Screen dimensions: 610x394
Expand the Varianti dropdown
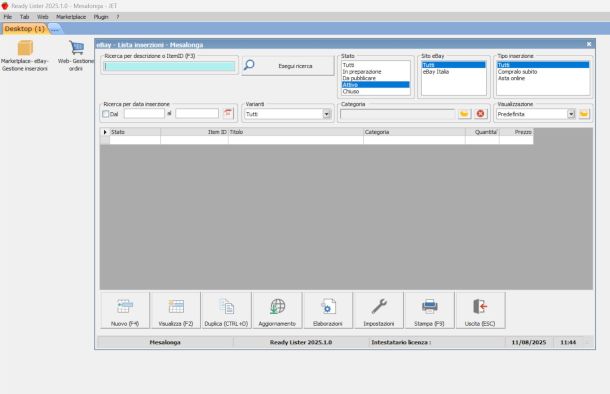click(327, 114)
